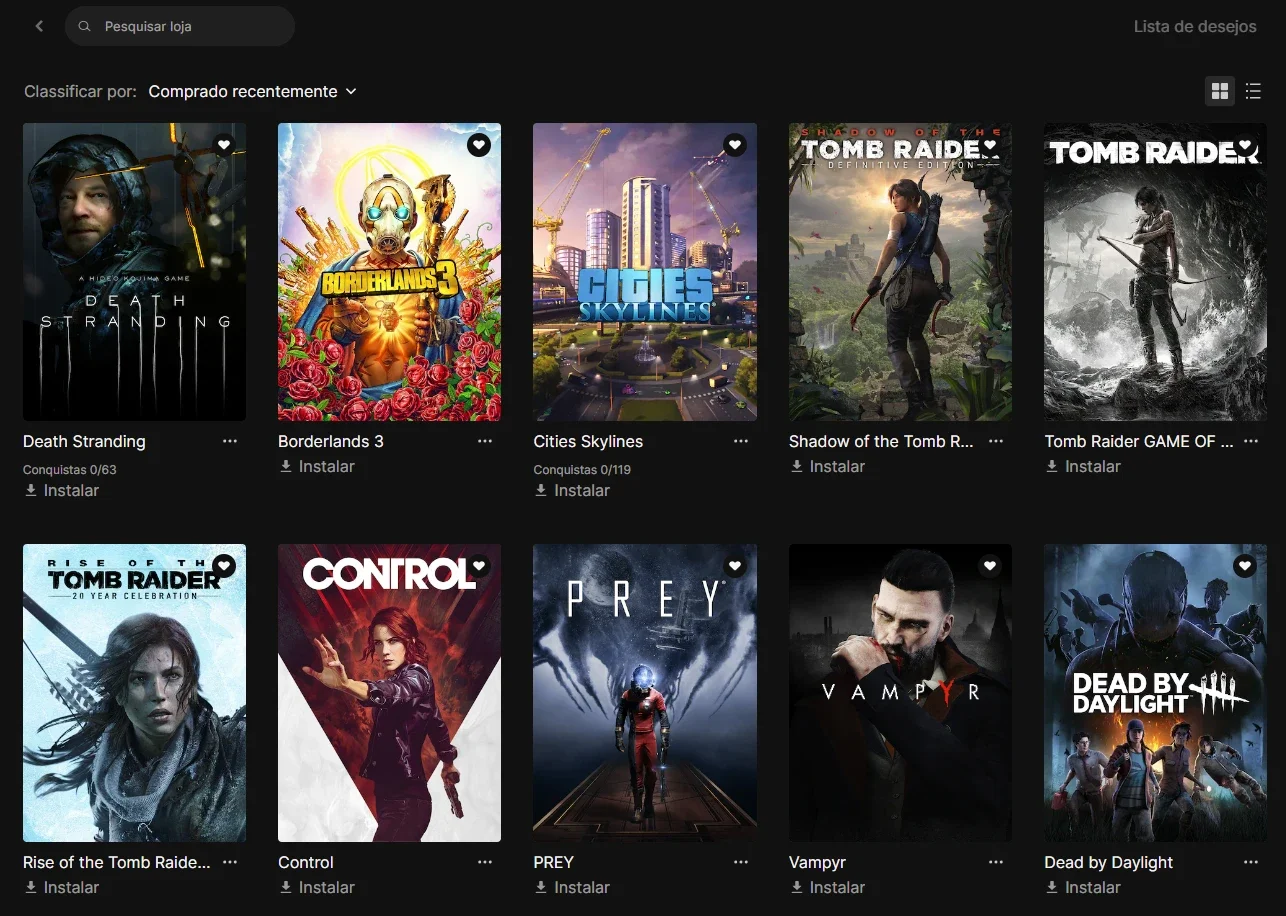Viewport: 1286px width, 916px height.
Task: Open the Comprado recentemente sort dropdown
Action: pos(252,91)
